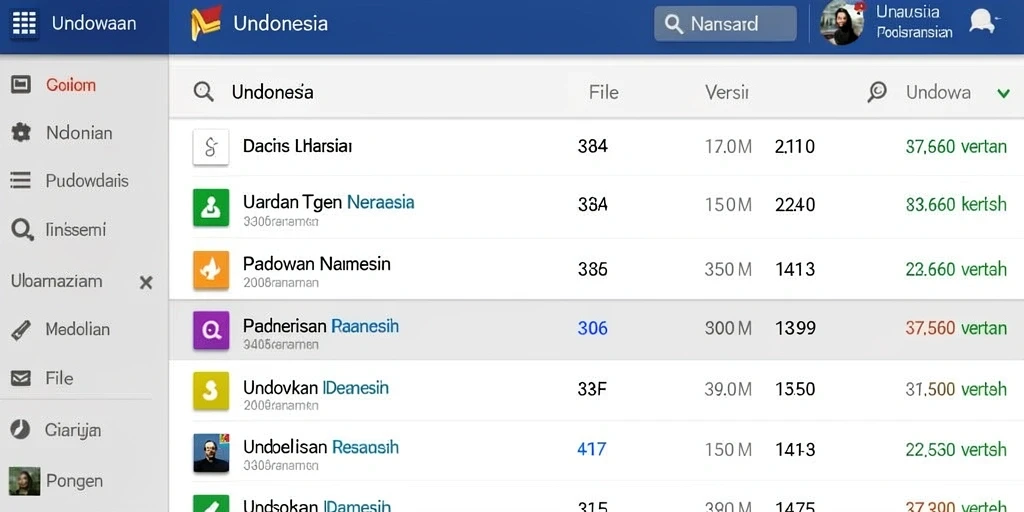The height and width of the screenshot is (512, 1024).
Task: Click the Dacits LHarsiai white app icon
Action: (211, 146)
